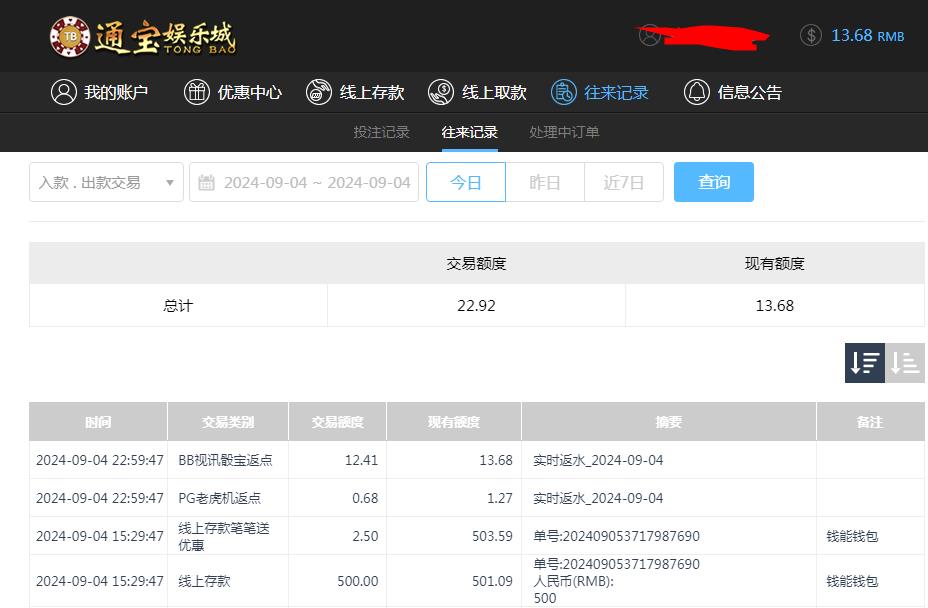Select the 昨日 yesterday filter button
Screen dimensions: 928x608
pyautogui.click(x=545, y=182)
